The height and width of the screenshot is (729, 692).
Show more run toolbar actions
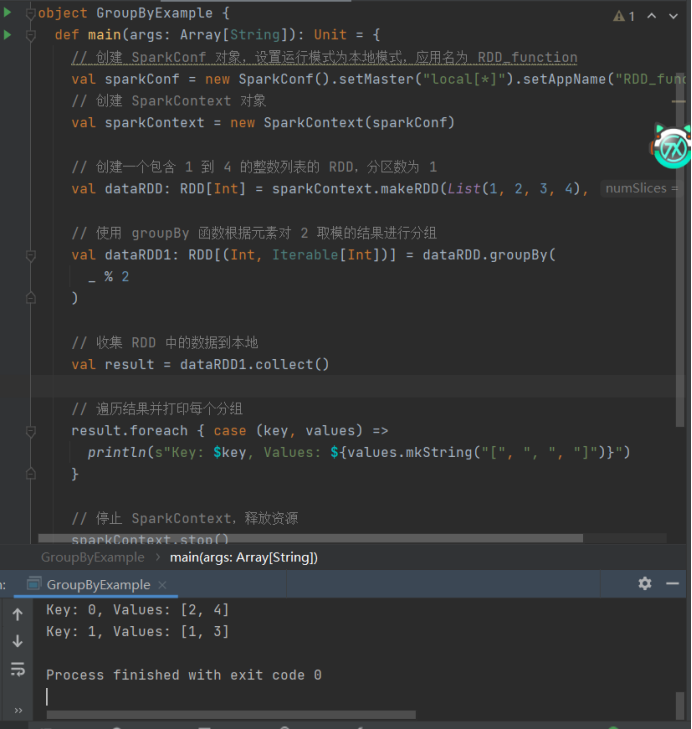pos(18,710)
